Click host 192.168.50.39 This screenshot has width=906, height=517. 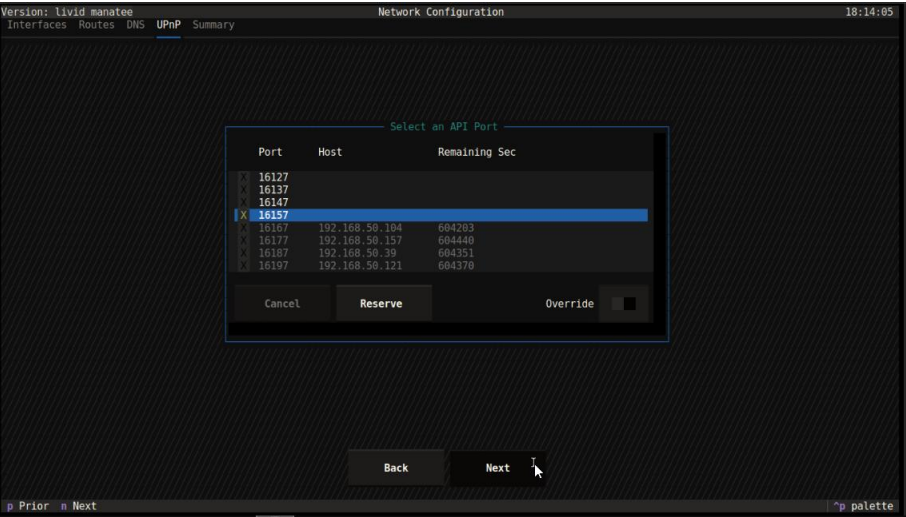pyautogui.click(x=357, y=253)
